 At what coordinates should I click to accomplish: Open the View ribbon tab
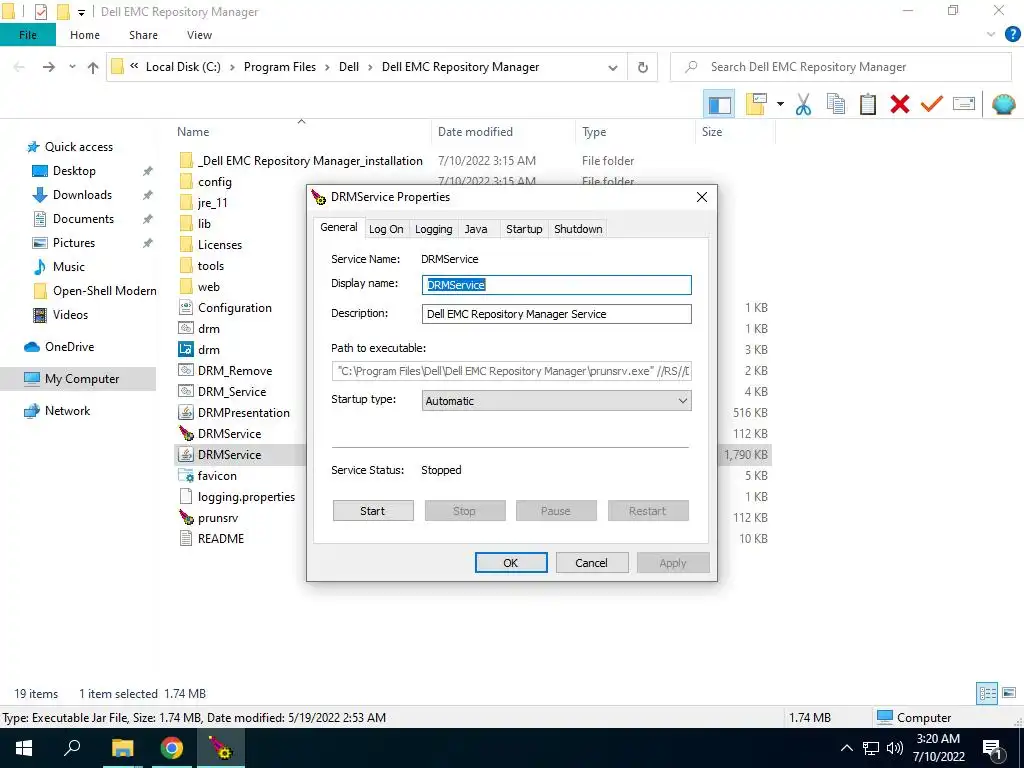[x=199, y=35]
